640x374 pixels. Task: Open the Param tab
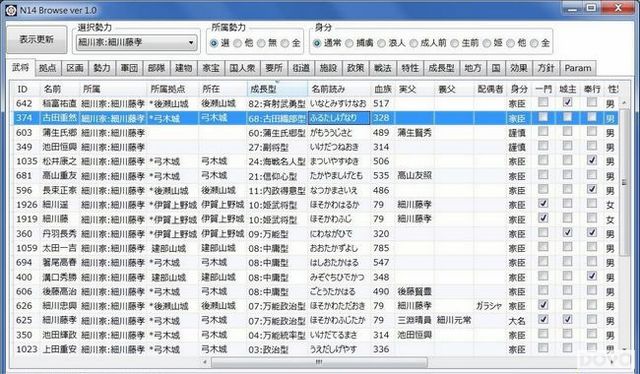click(x=578, y=68)
